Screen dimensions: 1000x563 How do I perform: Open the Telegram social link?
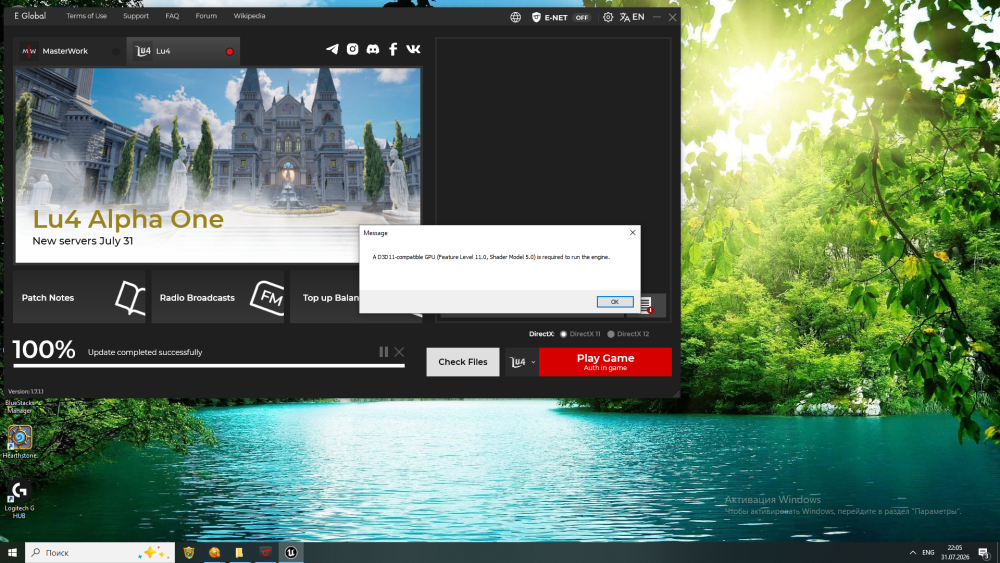(332, 49)
